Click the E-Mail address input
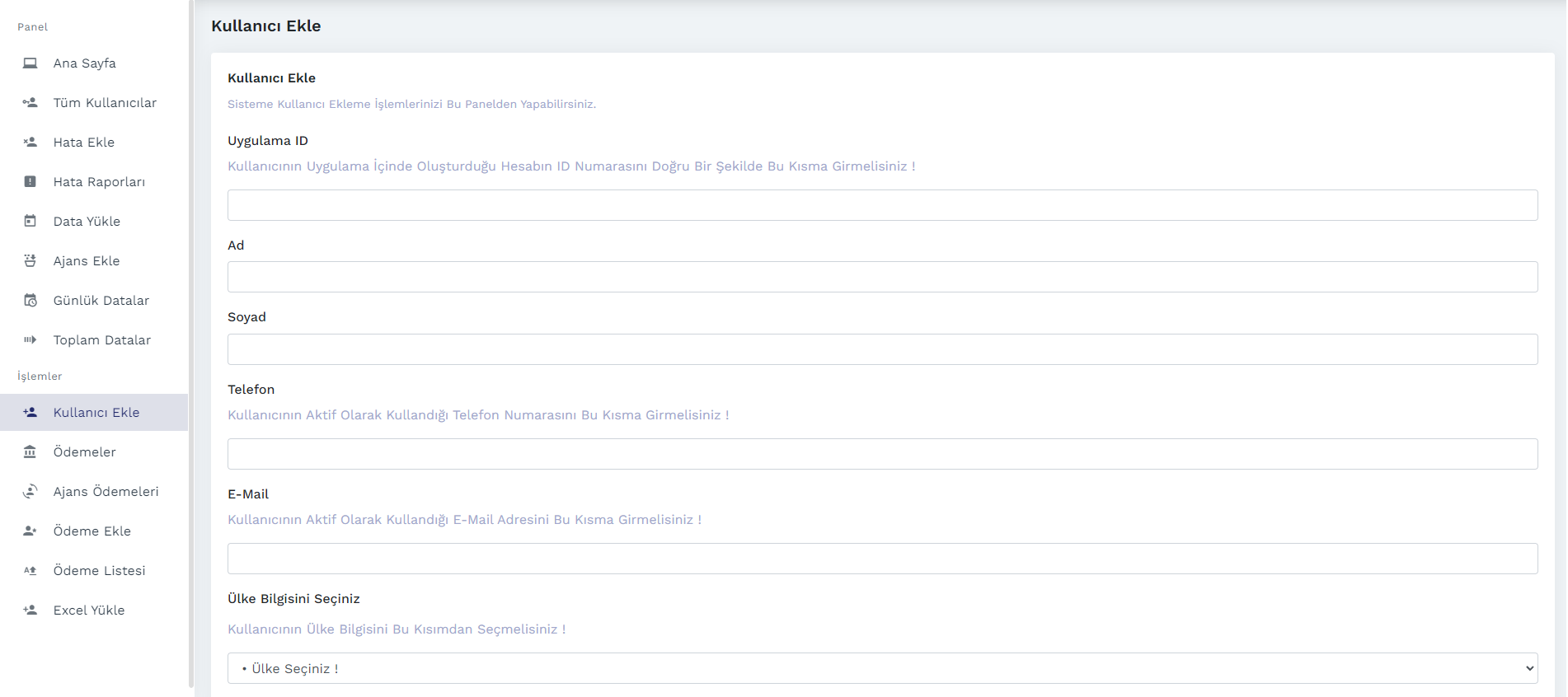 (x=882, y=559)
